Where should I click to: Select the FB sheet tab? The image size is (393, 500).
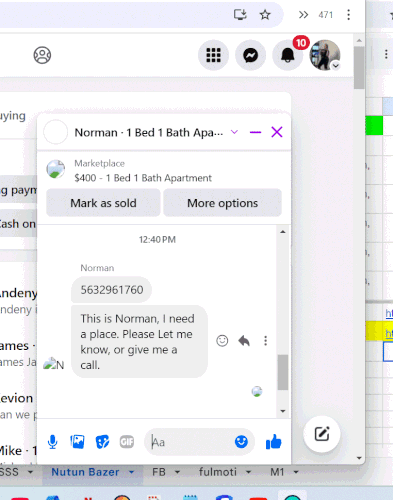tap(159, 472)
